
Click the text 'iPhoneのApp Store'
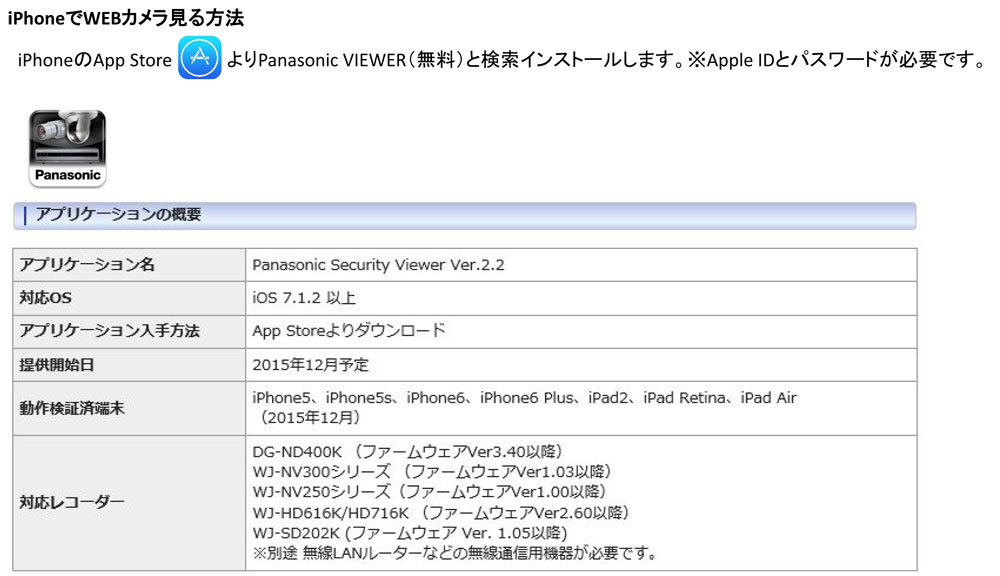pos(94,60)
